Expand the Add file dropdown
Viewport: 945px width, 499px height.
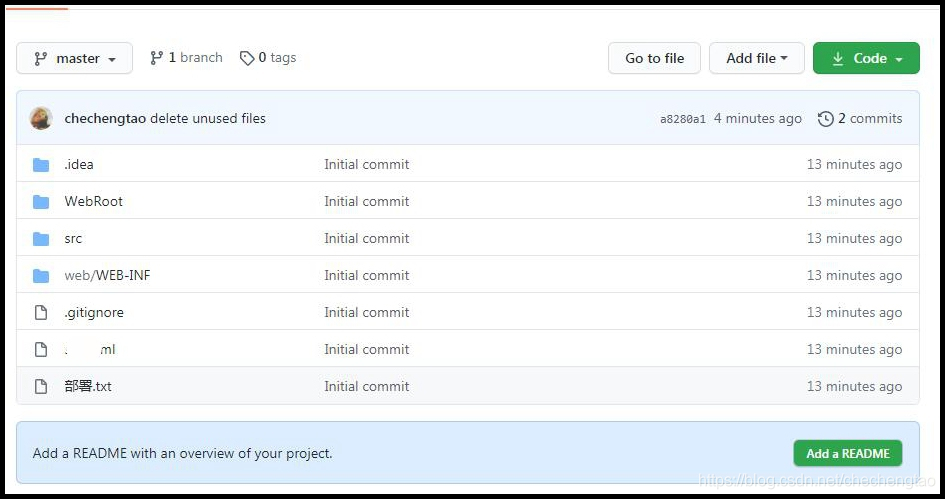point(756,59)
